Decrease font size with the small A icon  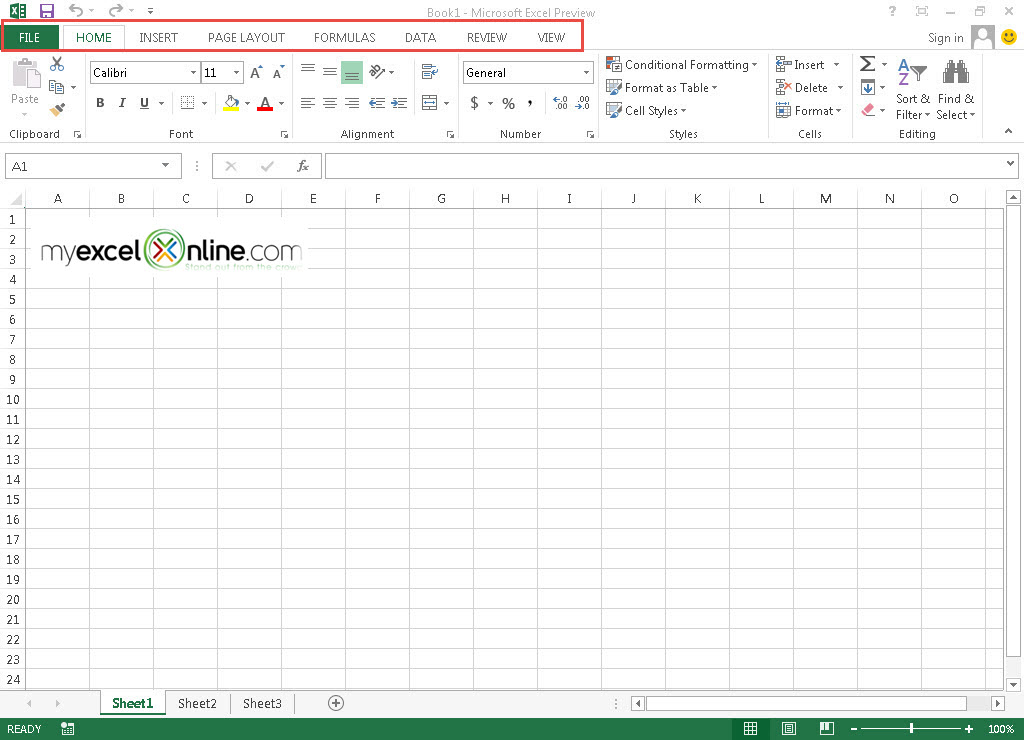[x=279, y=72]
